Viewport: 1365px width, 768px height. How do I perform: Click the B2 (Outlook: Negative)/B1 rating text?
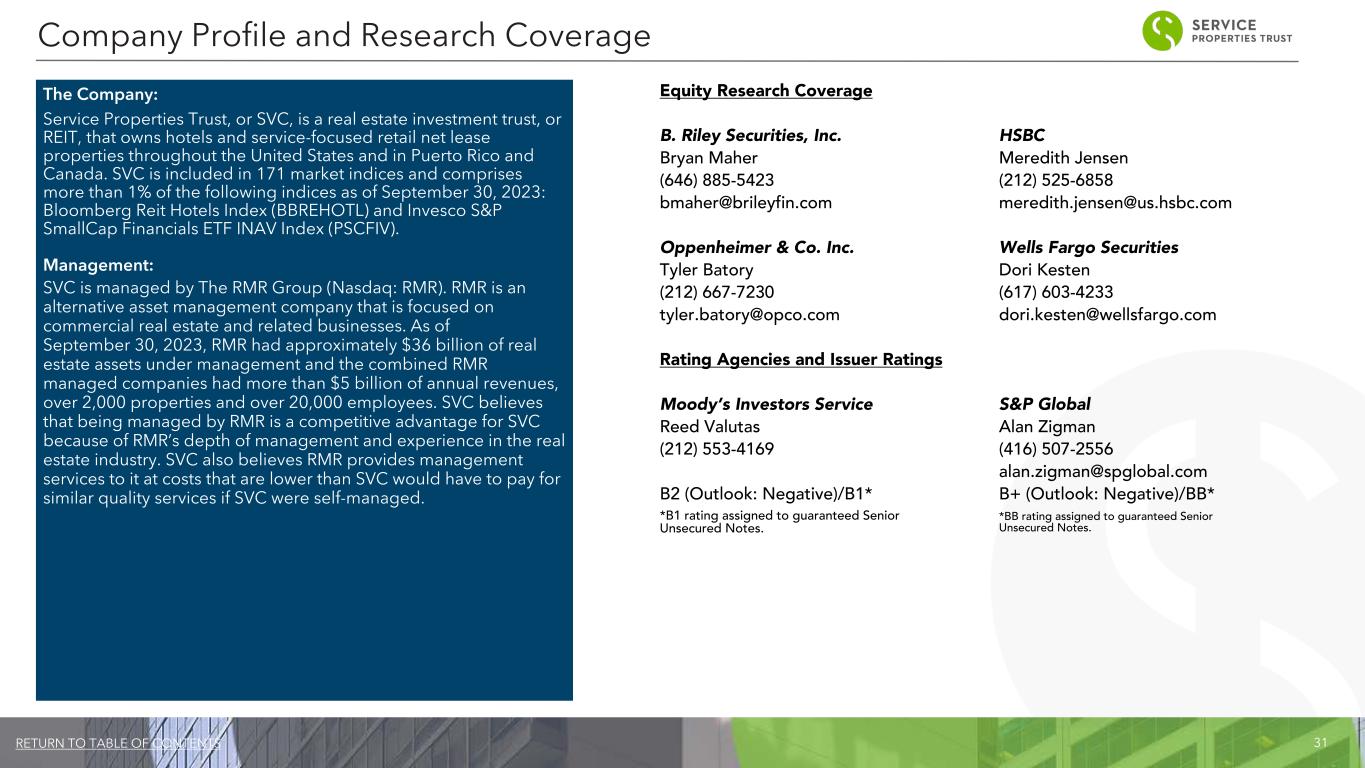click(766, 493)
